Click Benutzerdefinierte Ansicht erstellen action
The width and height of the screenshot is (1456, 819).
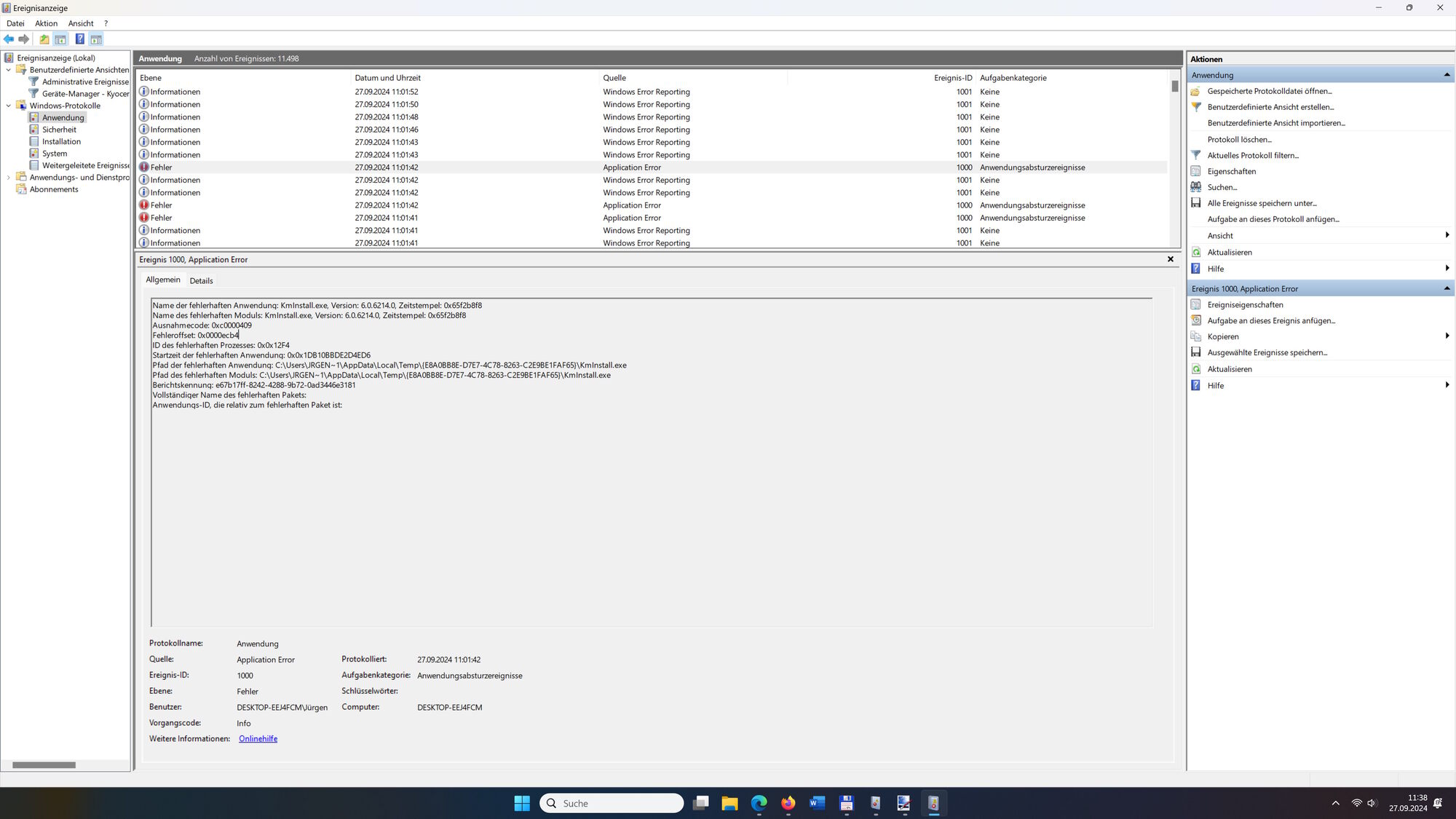(1270, 107)
